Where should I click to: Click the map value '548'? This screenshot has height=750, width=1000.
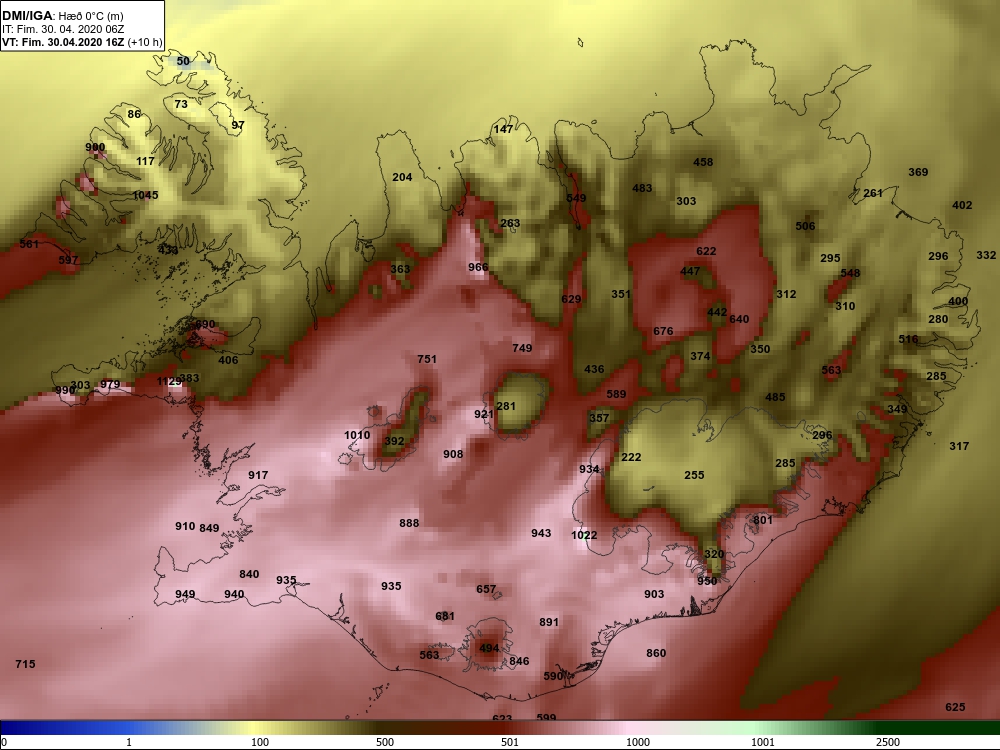point(850,273)
